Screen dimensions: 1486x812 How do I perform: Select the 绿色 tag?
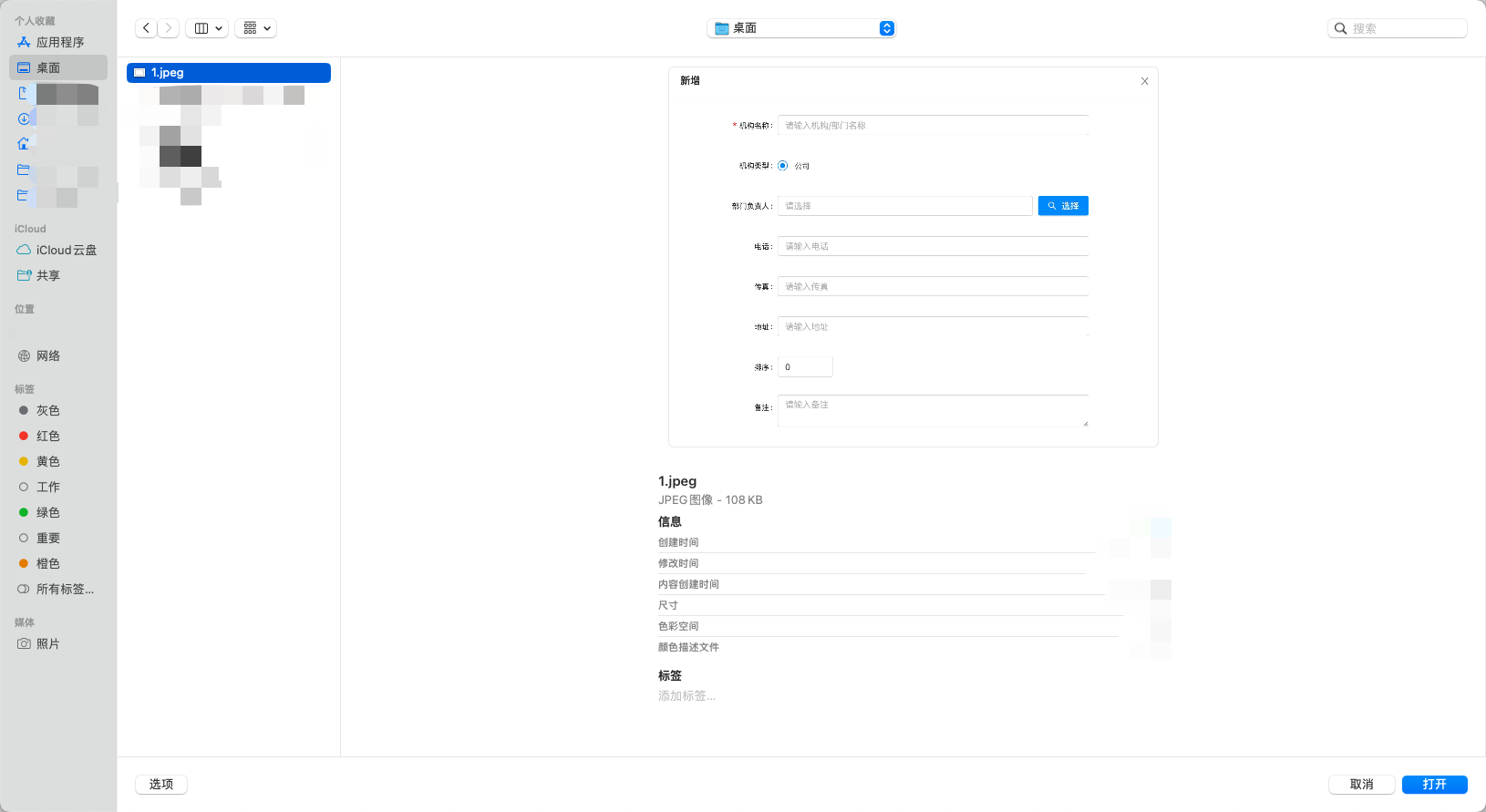pyautogui.click(x=58, y=512)
